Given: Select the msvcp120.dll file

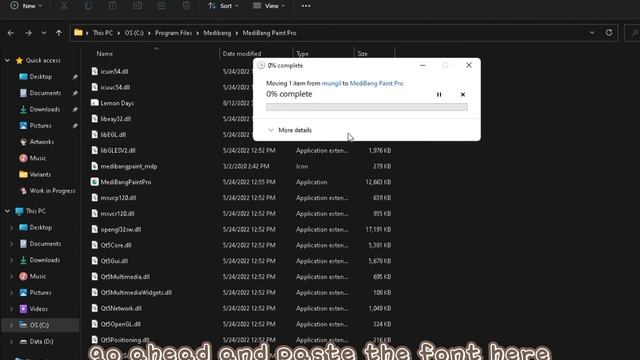Looking at the screenshot, I should point(118,198).
